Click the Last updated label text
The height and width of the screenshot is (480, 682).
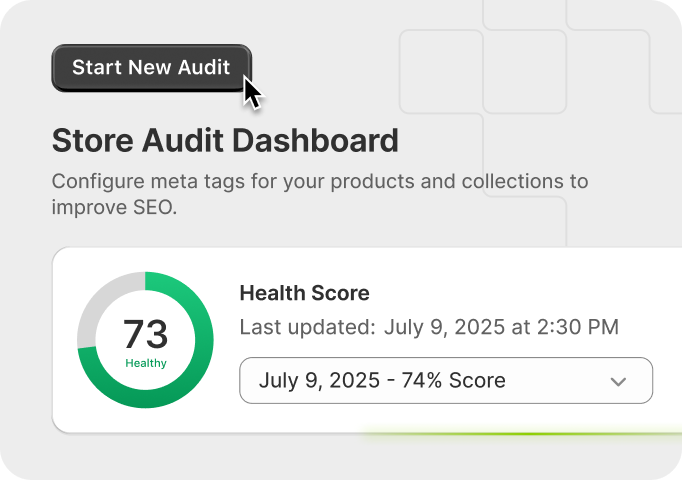tap(304, 327)
